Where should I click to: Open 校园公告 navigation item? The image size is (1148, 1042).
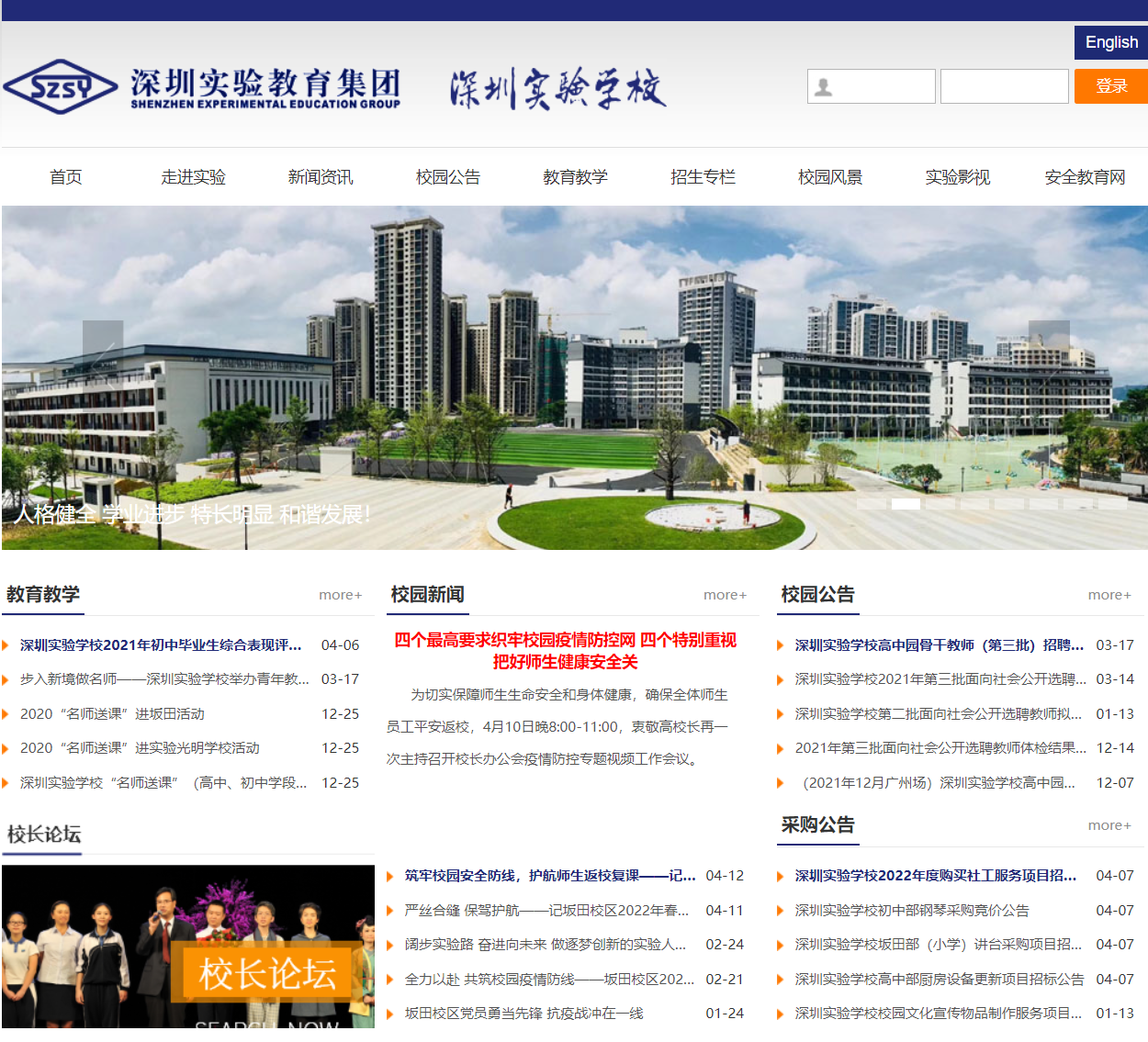click(x=448, y=177)
